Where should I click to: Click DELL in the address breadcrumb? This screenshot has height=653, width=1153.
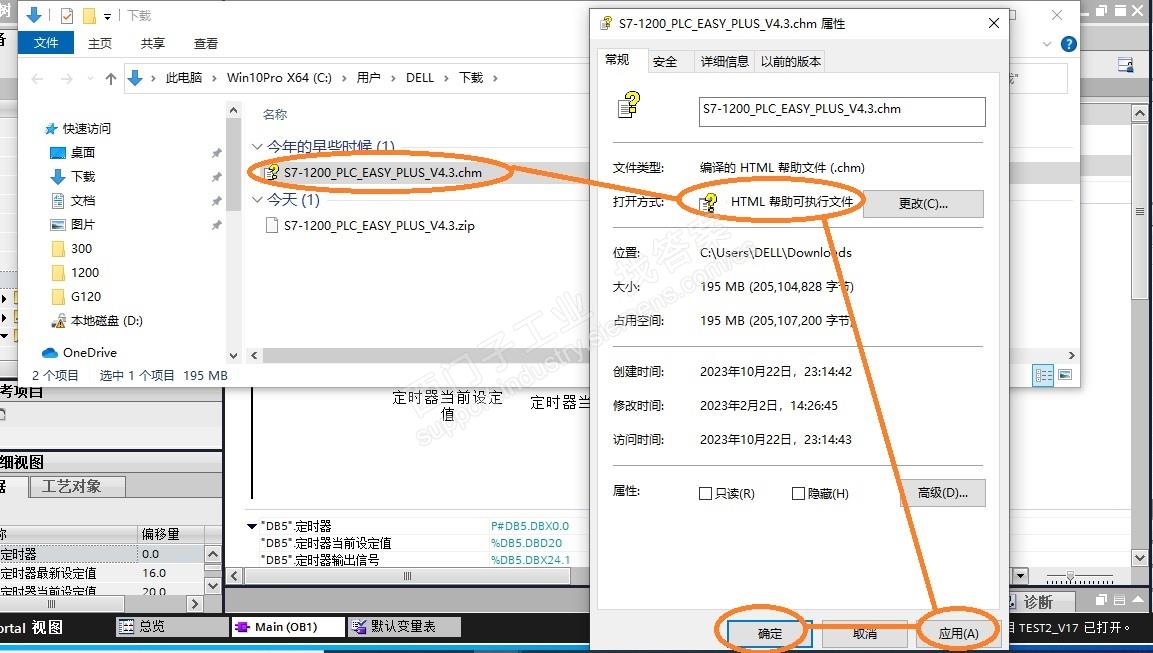420,77
